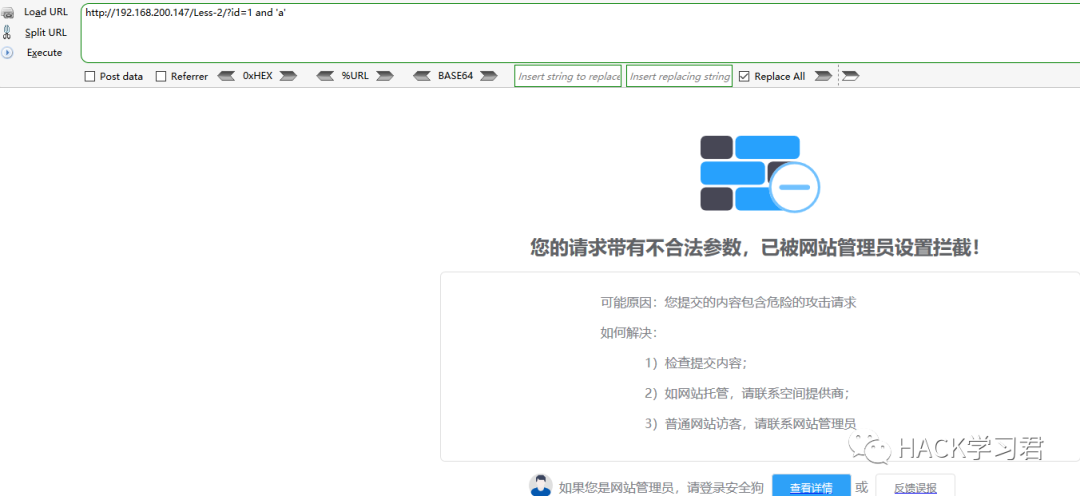
Task: Click the blocked request heading text
Action: [755, 248]
